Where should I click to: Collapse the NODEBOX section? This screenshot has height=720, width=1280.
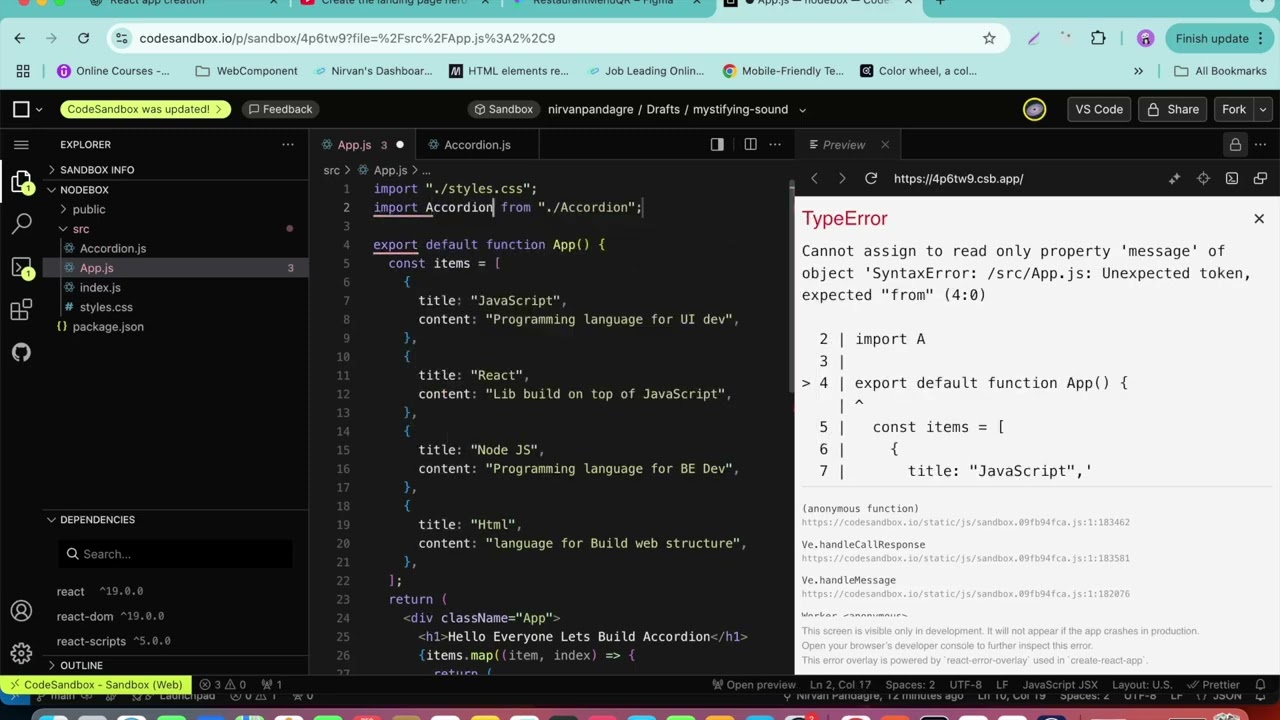84,190
